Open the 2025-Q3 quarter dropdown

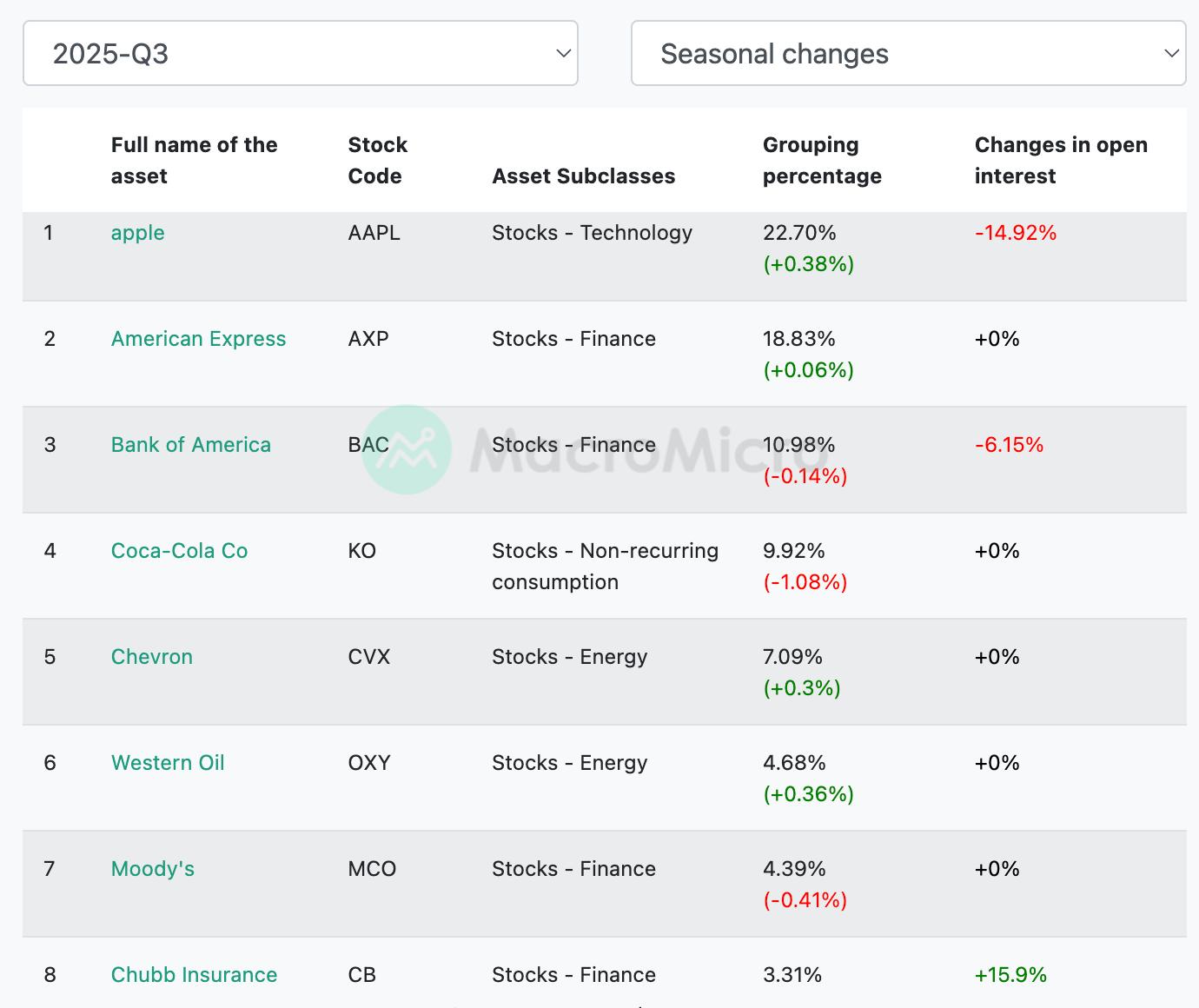pos(300,54)
